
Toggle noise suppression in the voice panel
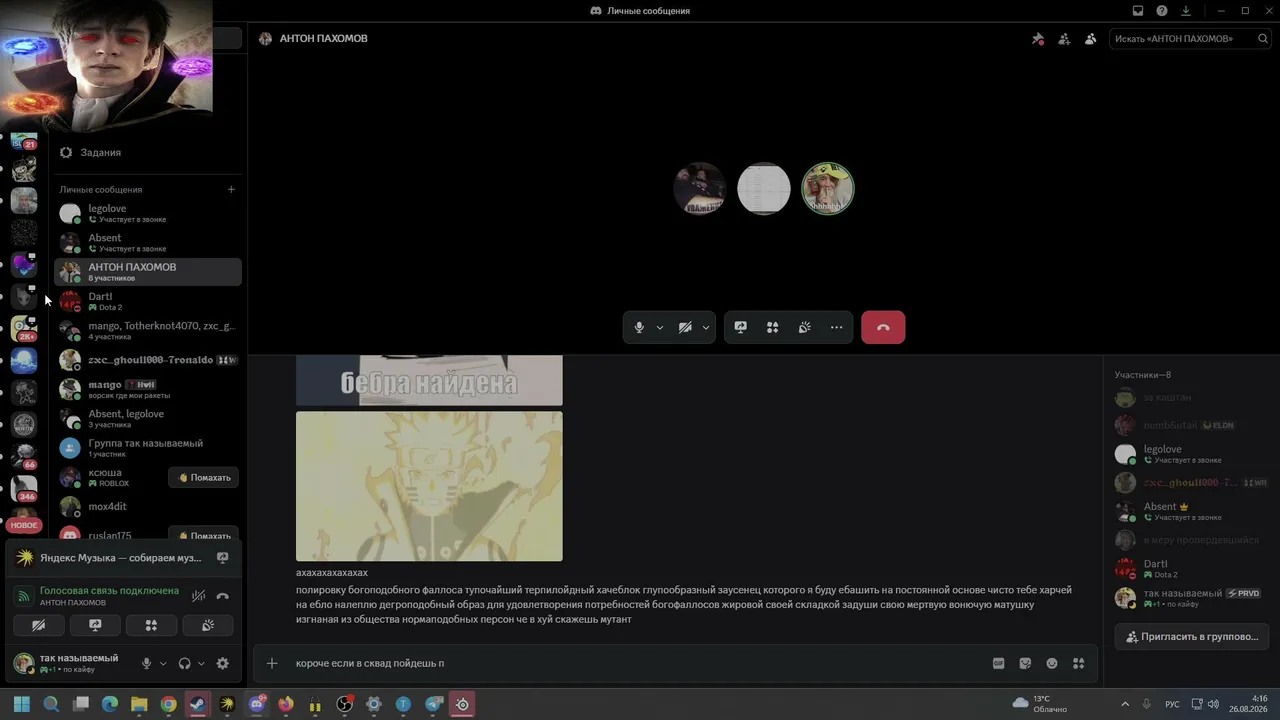(x=199, y=596)
